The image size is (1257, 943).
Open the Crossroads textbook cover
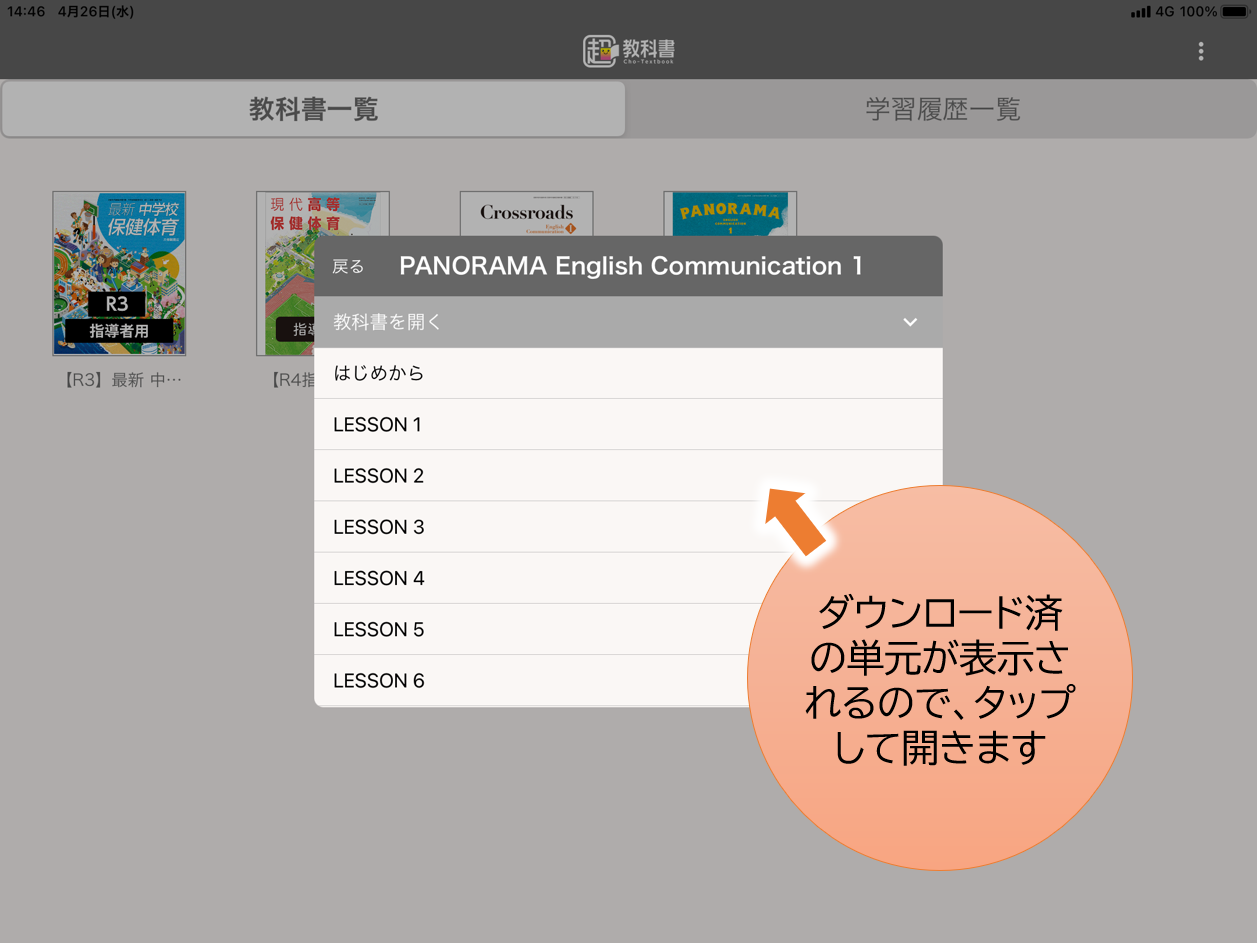(x=526, y=213)
